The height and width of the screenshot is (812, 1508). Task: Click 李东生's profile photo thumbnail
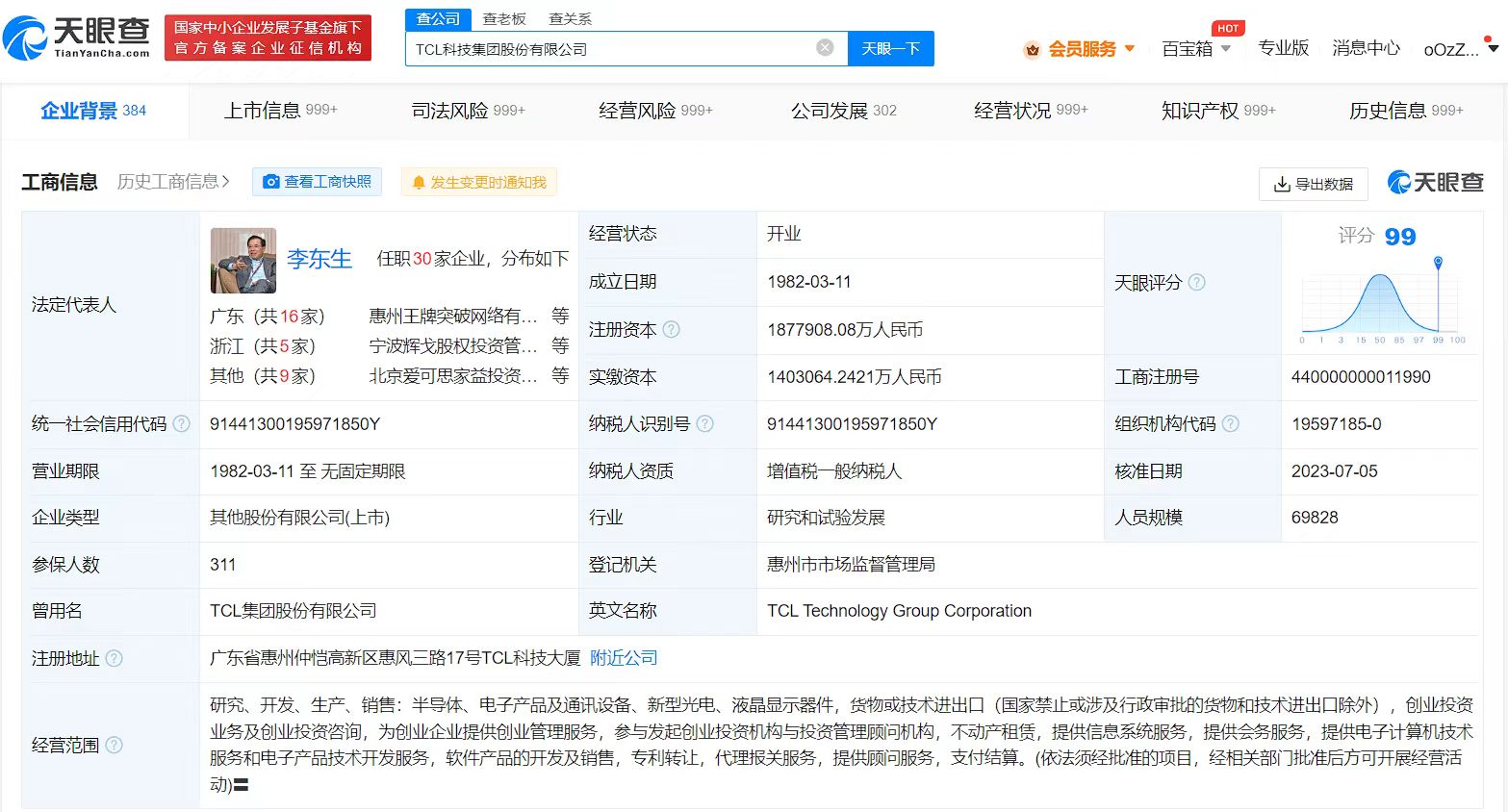coord(243,259)
